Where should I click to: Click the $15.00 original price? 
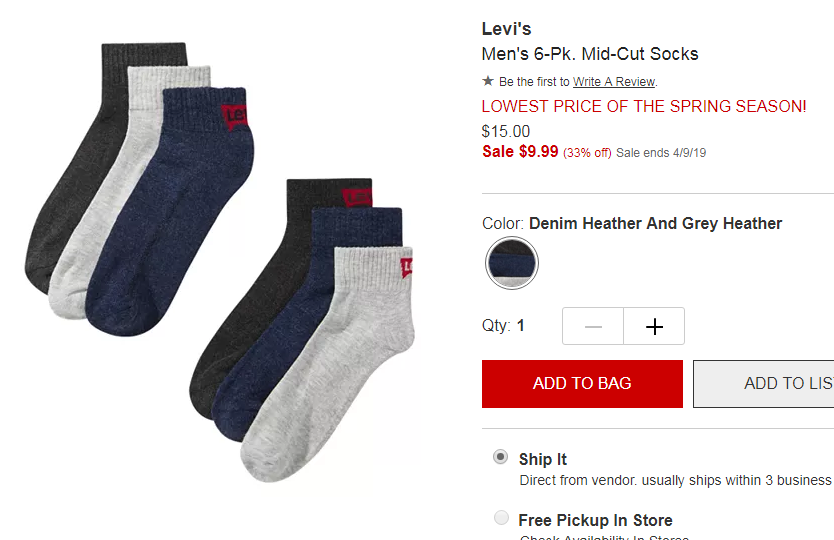click(506, 131)
